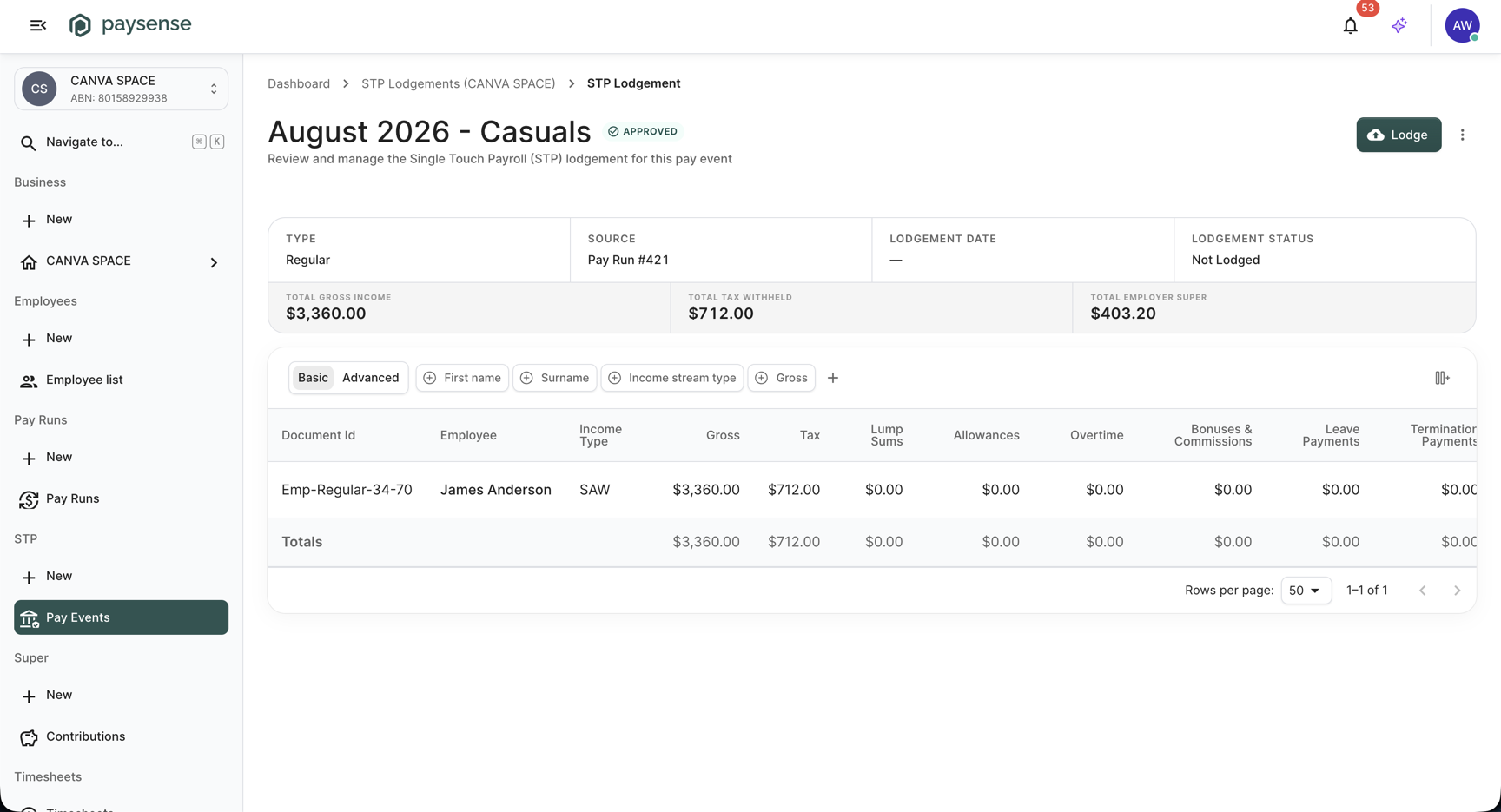Add Income stream type filter
1501x812 pixels.
click(x=672, y=378)
